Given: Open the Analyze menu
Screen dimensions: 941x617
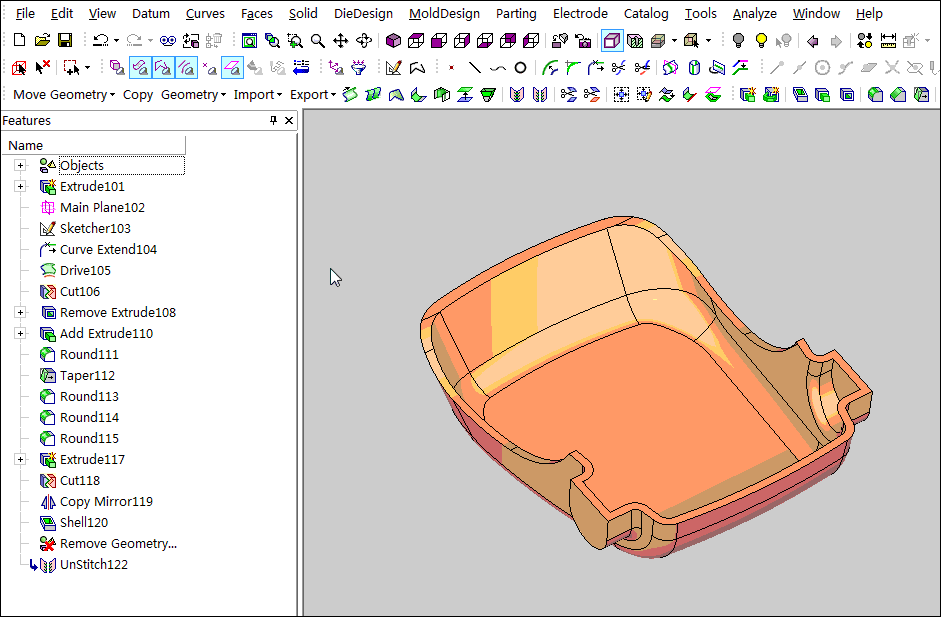Looking at the screenshot, I should [754, 14].
